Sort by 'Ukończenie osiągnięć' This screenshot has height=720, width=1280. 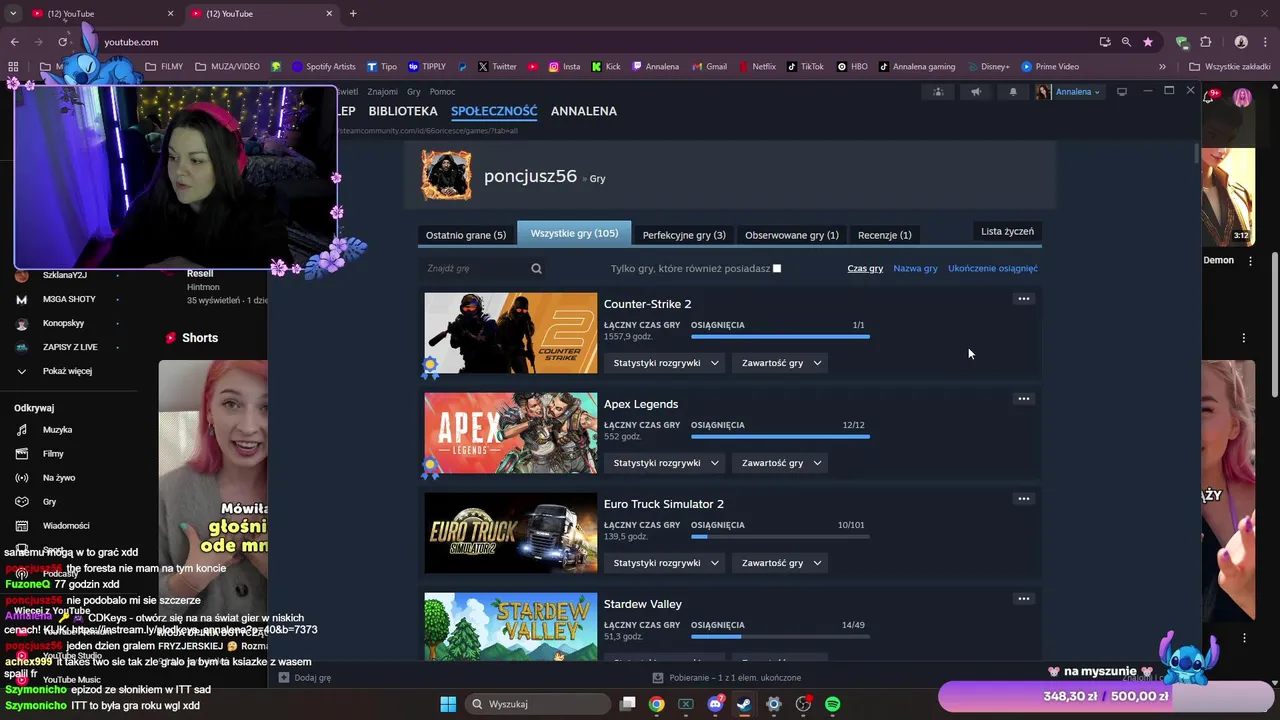tap(993, 268)
